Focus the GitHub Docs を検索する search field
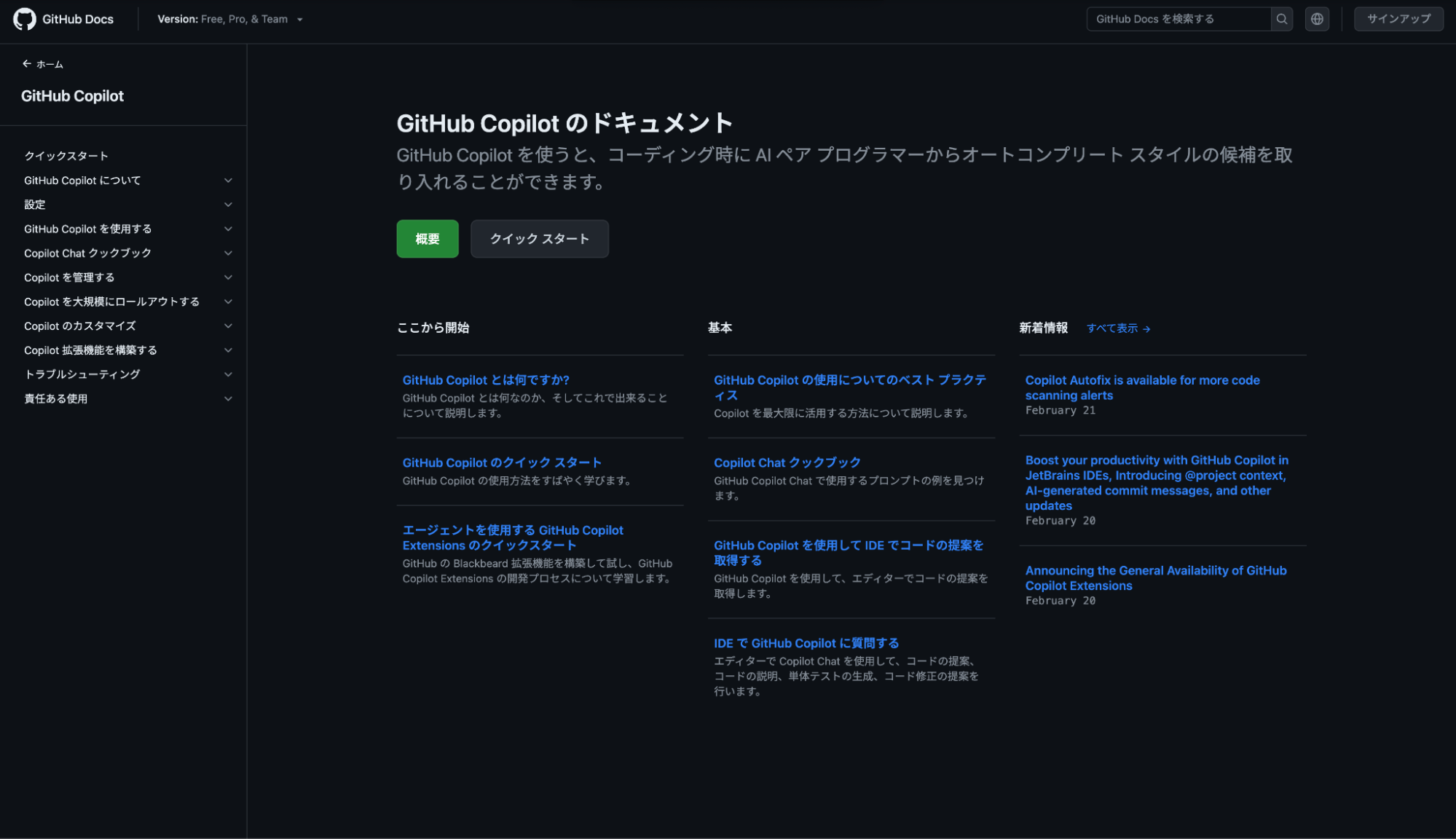 (x=1178, y=19)
